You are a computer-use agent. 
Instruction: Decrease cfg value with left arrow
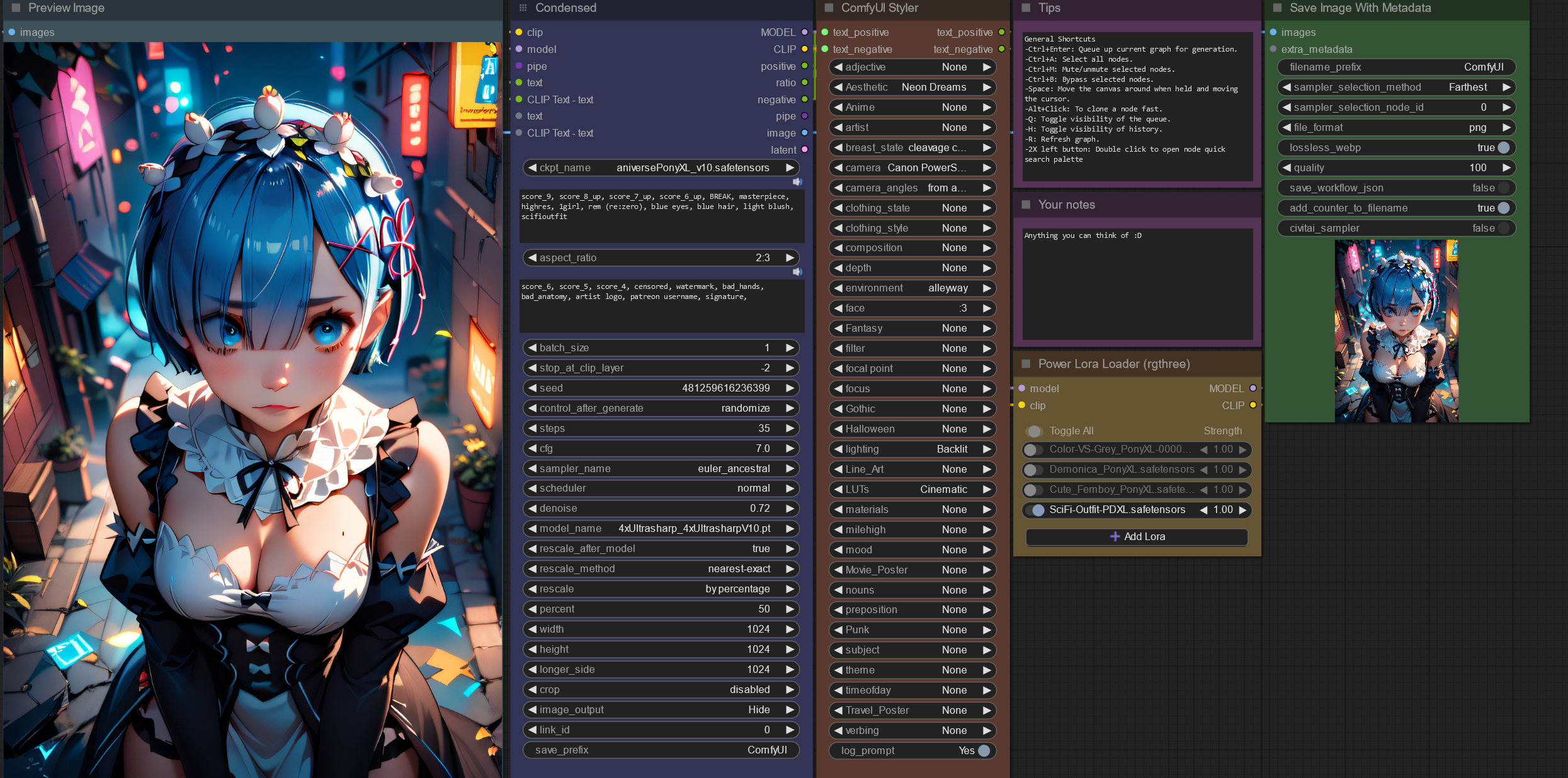pyautogui.click(x=533, y=449)
